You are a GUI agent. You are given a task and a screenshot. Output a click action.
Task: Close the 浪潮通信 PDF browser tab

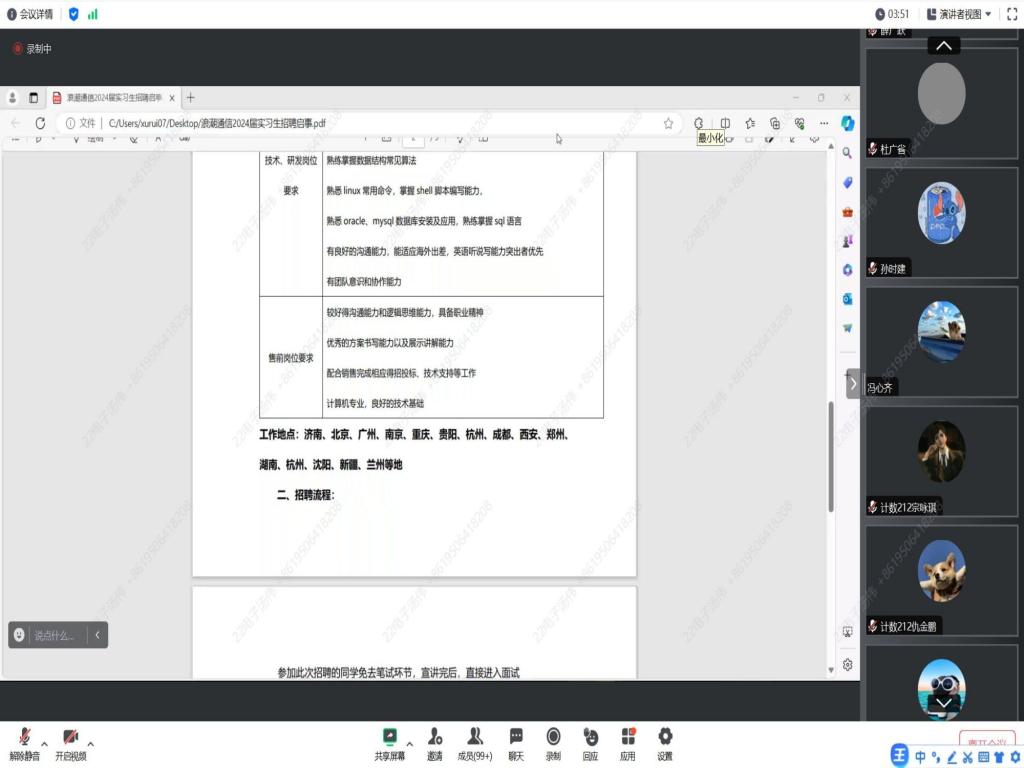pyautogui.click(x=172, y=98)
